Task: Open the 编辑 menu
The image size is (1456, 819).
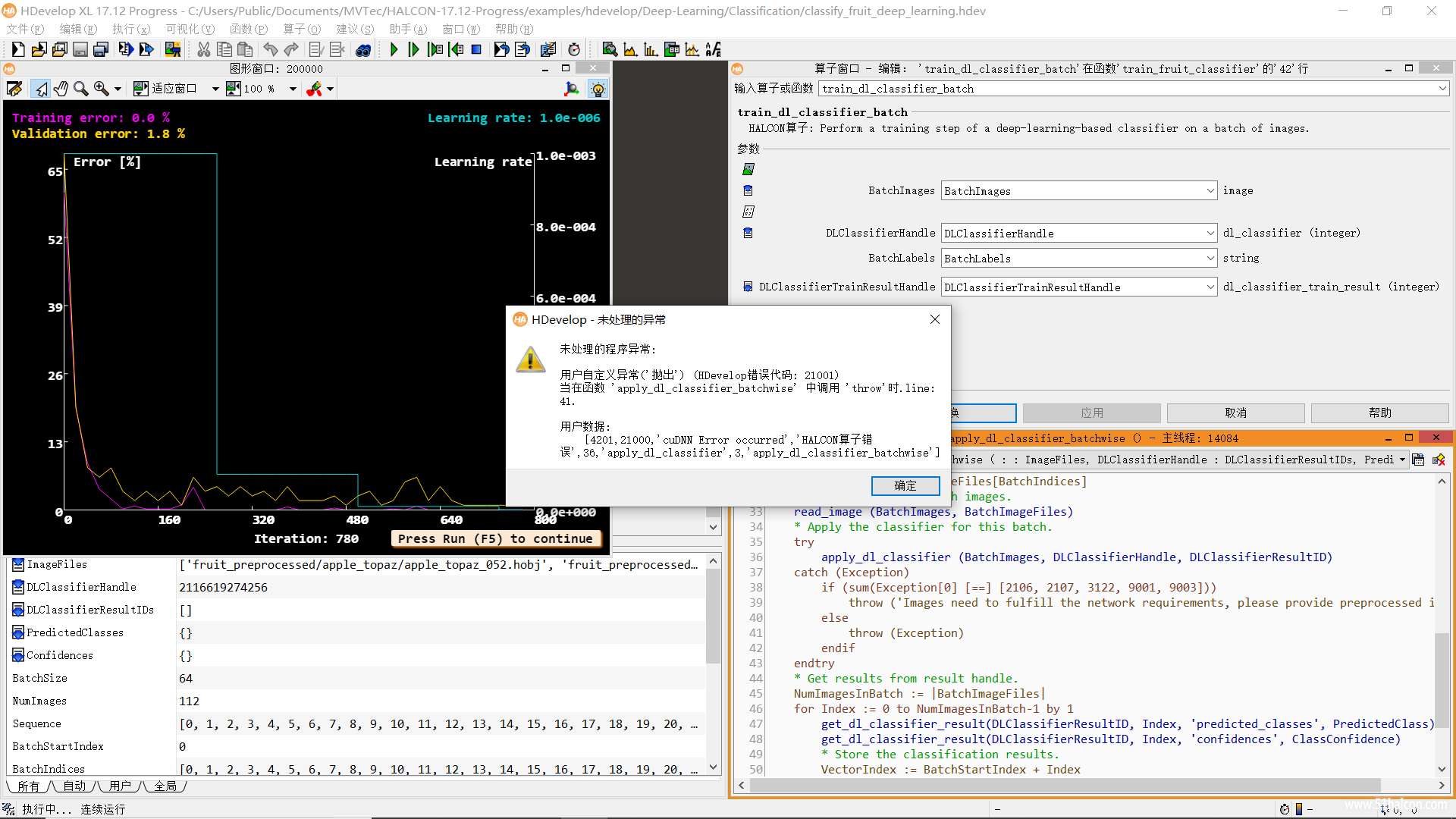Action: click(x=78, y=29)
